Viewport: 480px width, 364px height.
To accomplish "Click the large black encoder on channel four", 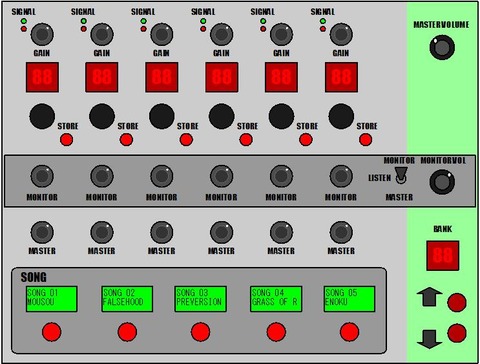I will pyautogui.click(x=222, y=116).
